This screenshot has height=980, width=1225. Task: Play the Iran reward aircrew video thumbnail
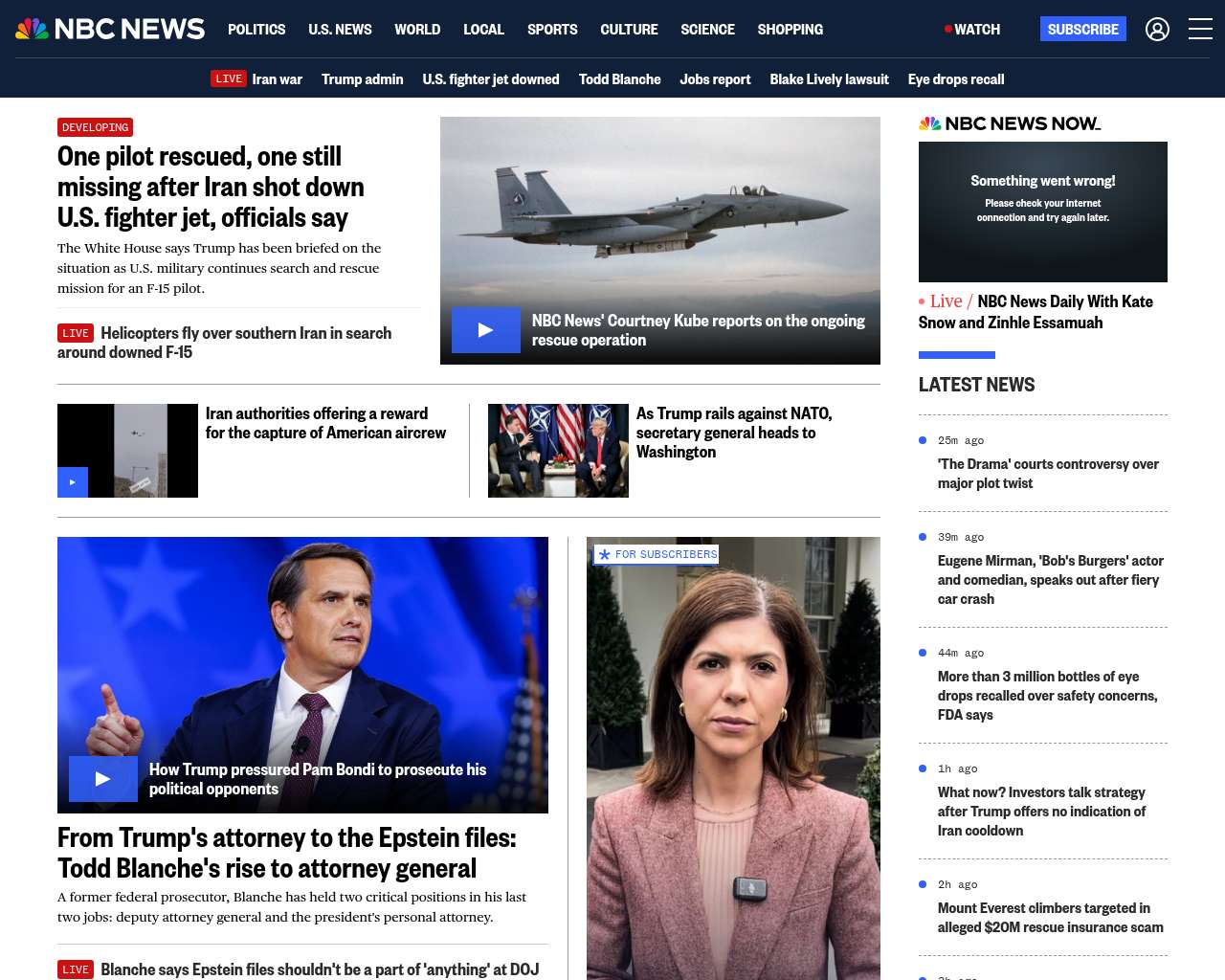(73, 482)
